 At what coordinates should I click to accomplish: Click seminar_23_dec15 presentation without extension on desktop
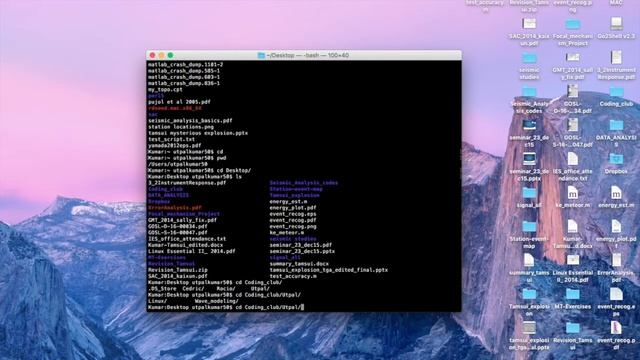click(x=529, y=125)
